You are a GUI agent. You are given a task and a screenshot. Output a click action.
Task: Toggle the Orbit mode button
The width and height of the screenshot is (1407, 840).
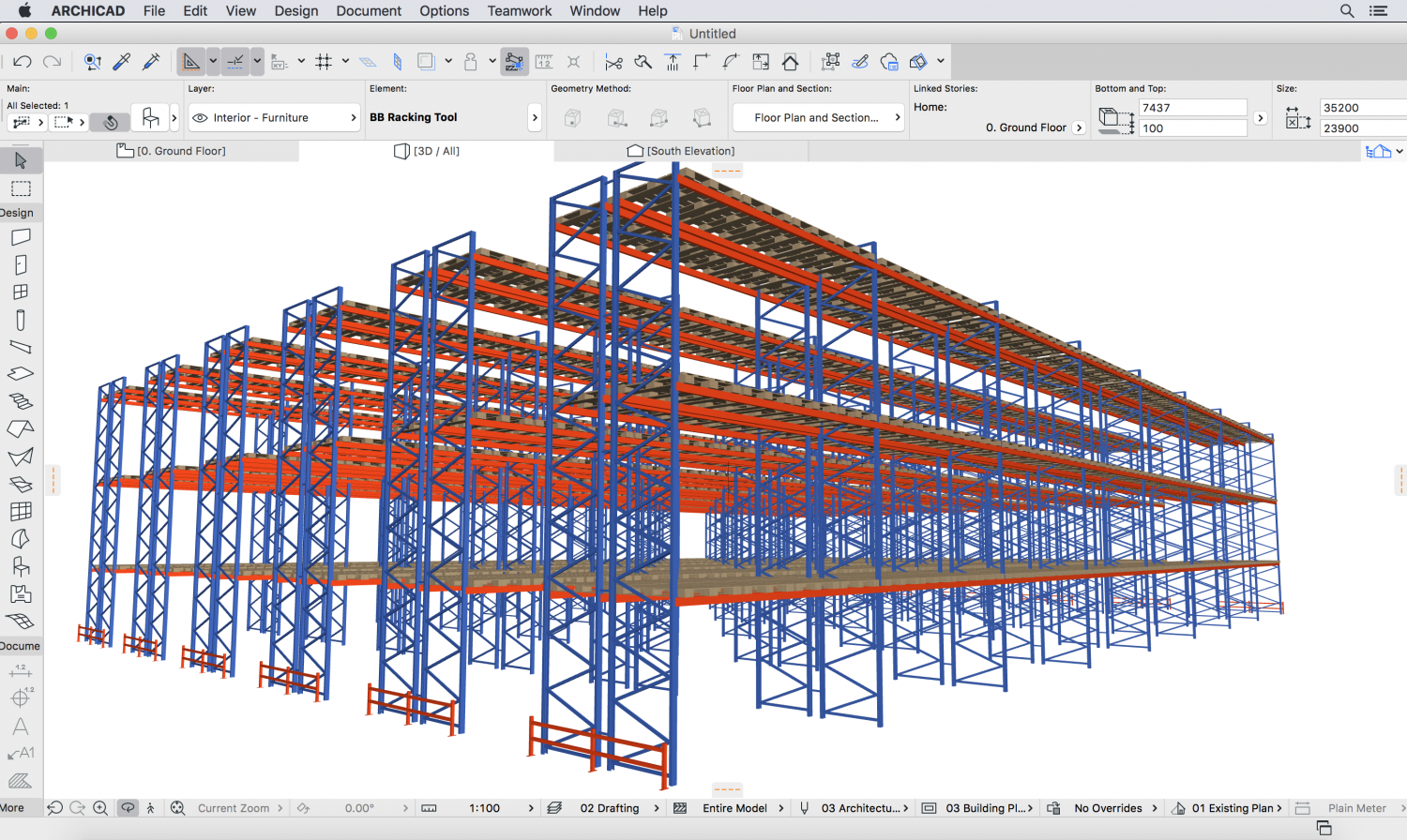point(128,808)
